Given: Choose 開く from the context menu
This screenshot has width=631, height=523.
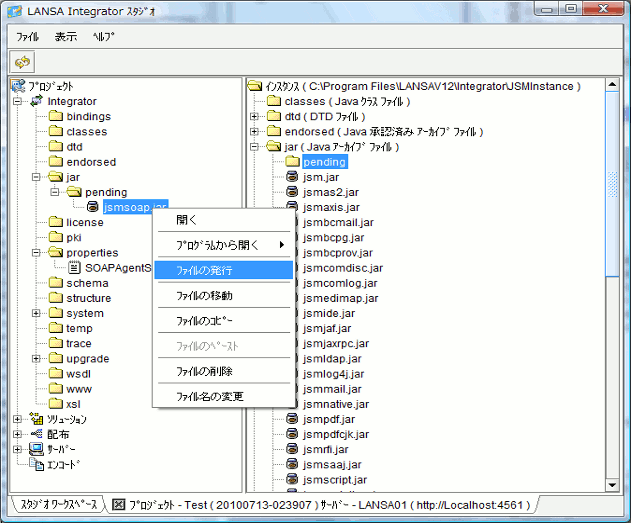Looking at the screenshot, I should click(224, 220).
